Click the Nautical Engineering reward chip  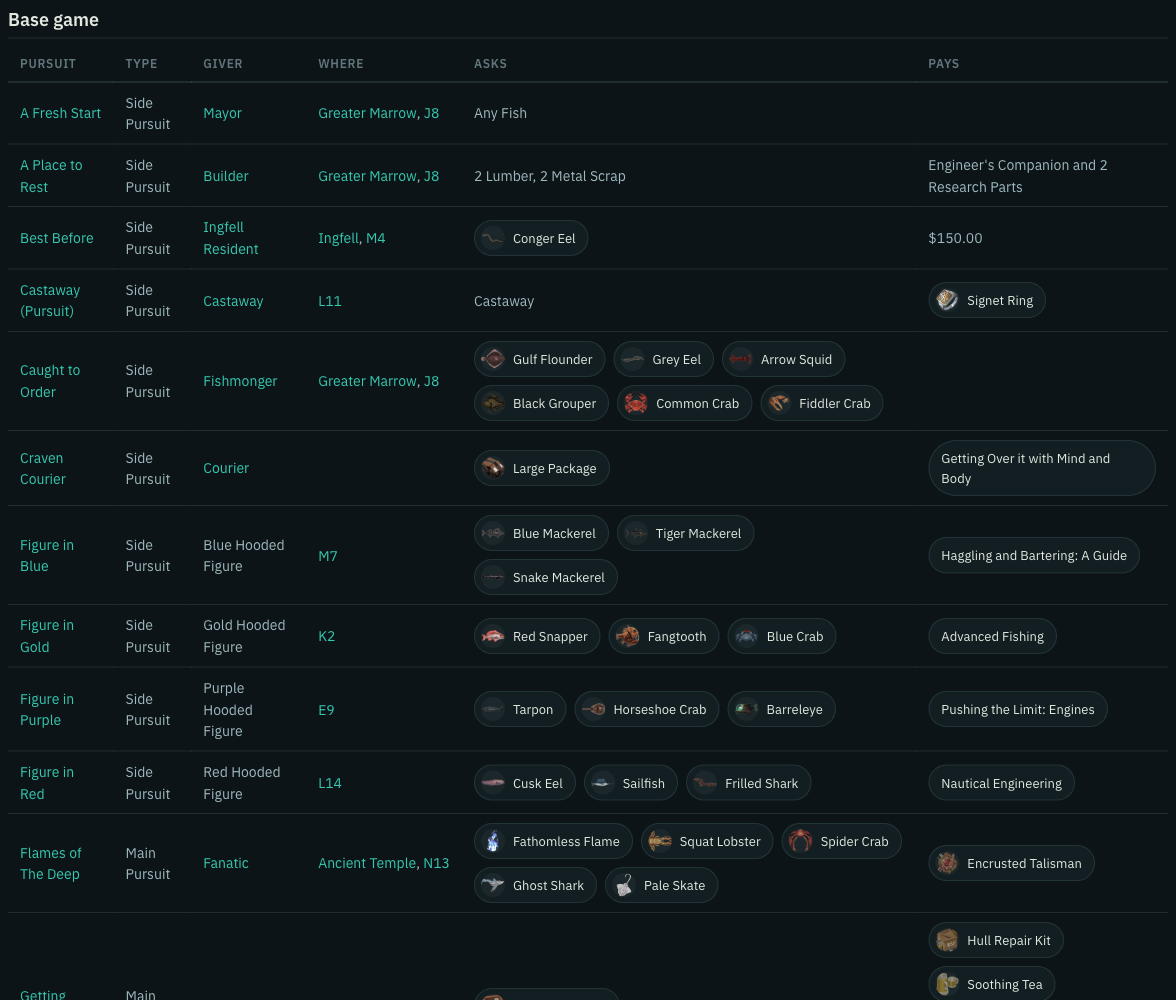click(x=1001, y=783)
